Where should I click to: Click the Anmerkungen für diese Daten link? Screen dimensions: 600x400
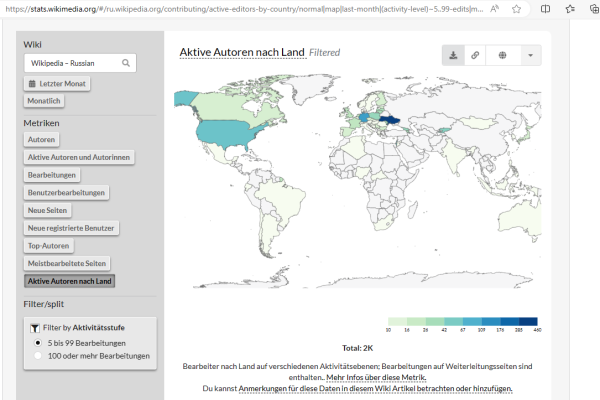288,388
